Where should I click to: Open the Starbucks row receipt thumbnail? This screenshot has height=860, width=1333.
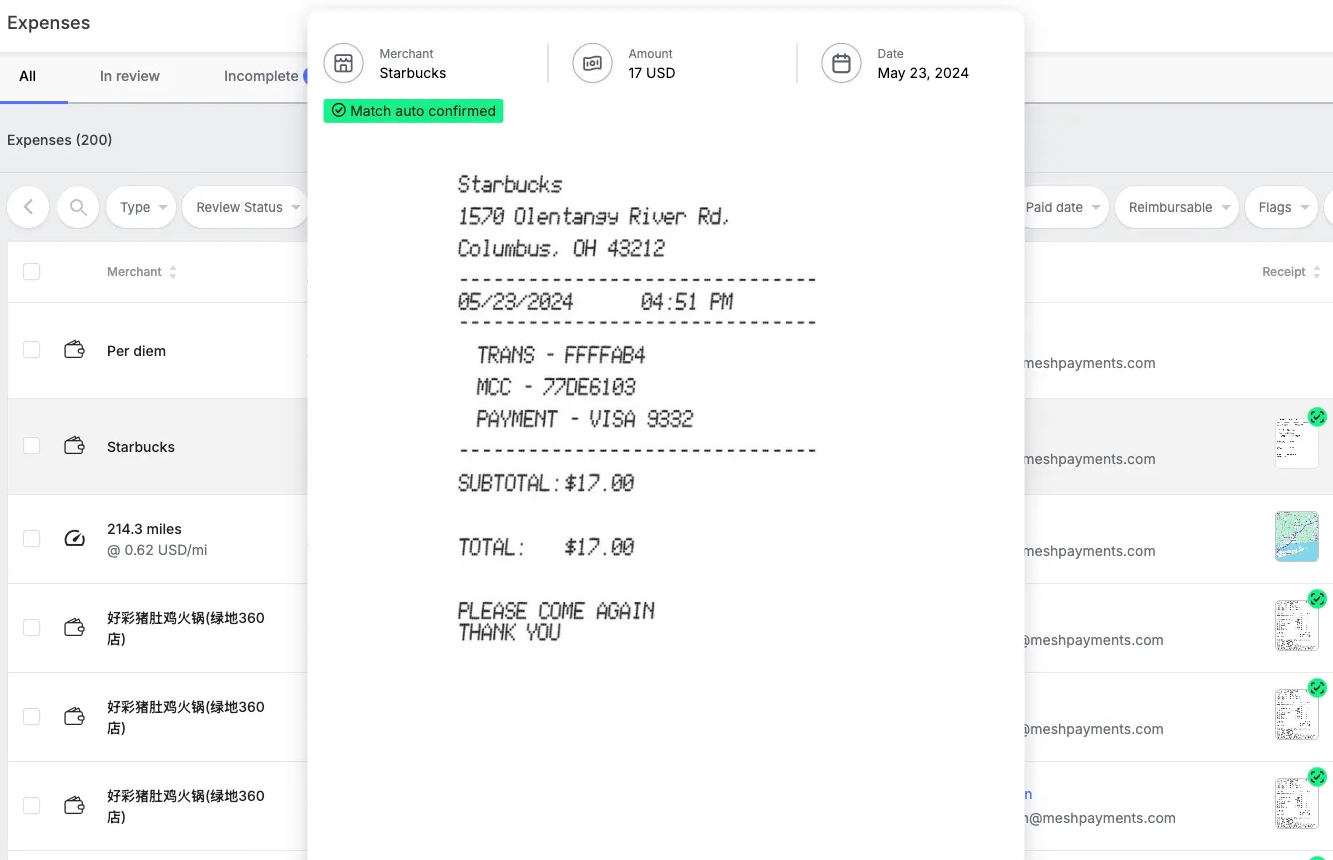click(x=1296, y=443)
